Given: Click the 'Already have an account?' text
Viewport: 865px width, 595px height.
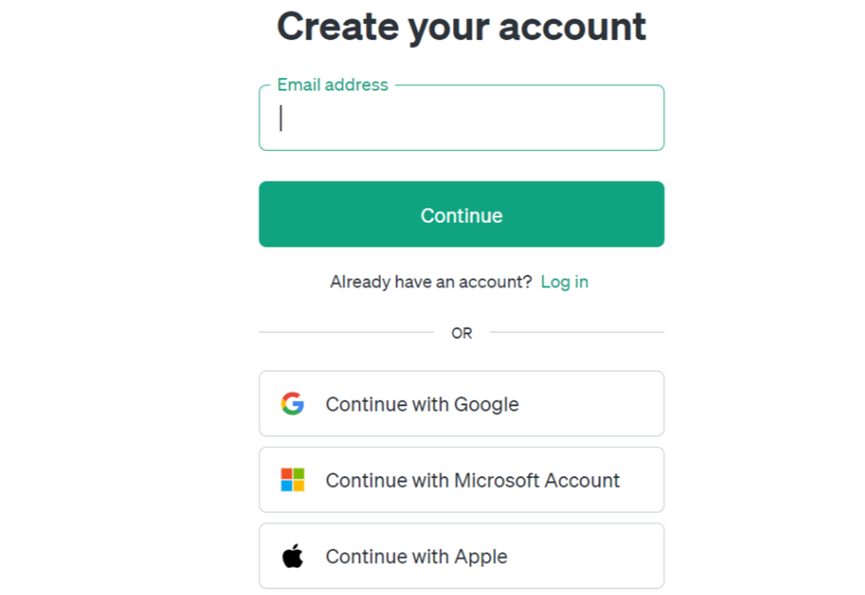Looking at the screenshot, I should [431, 282].
